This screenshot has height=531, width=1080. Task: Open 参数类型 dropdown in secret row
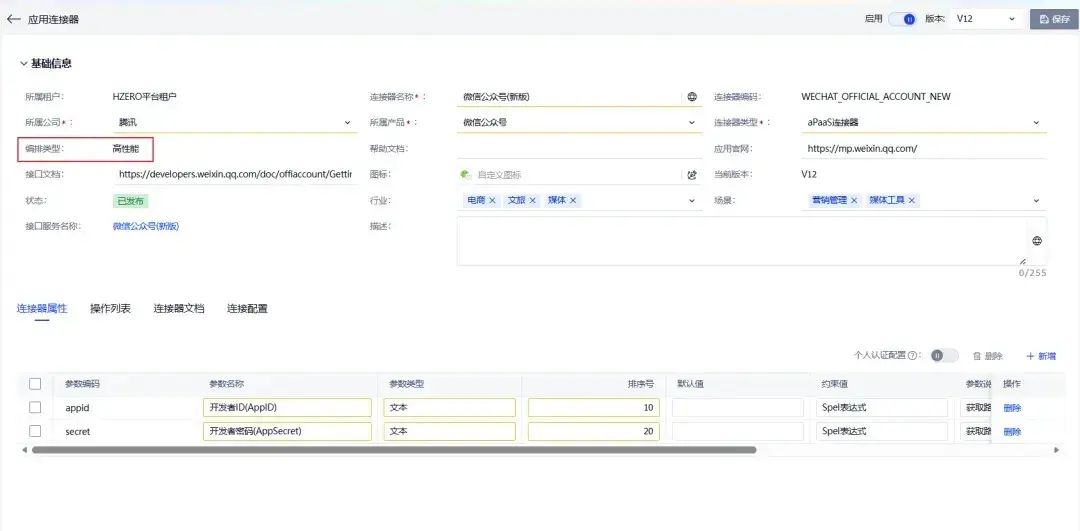pos(449,432)
